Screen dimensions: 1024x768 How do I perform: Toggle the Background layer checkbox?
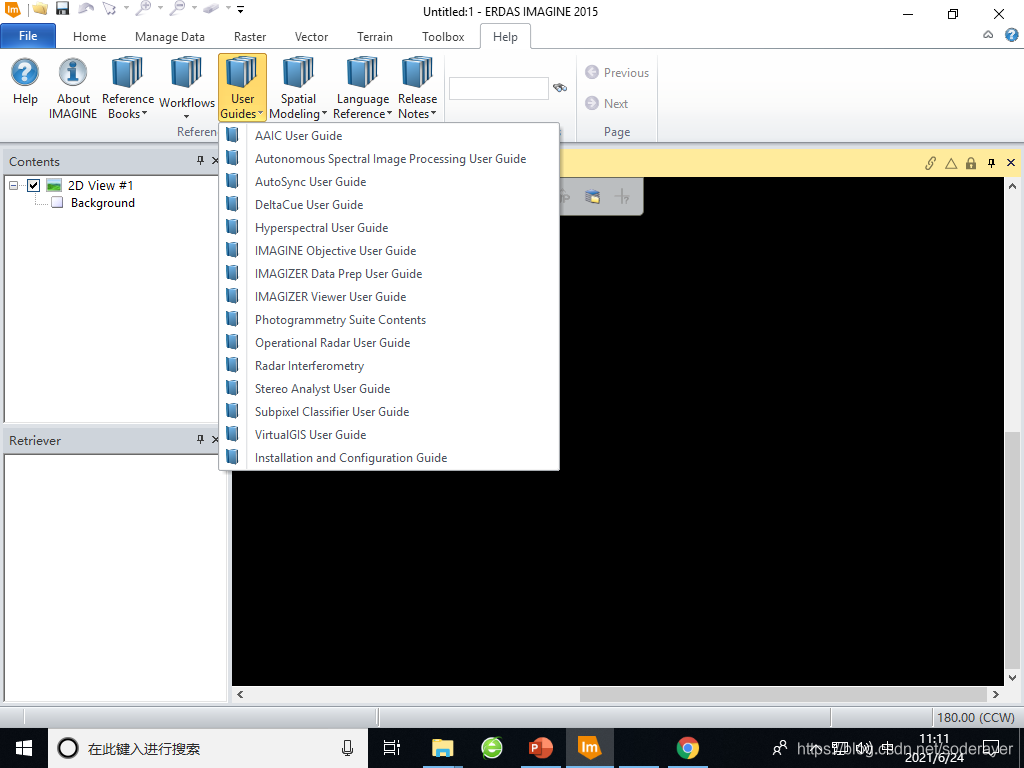(x=57, y=202)
